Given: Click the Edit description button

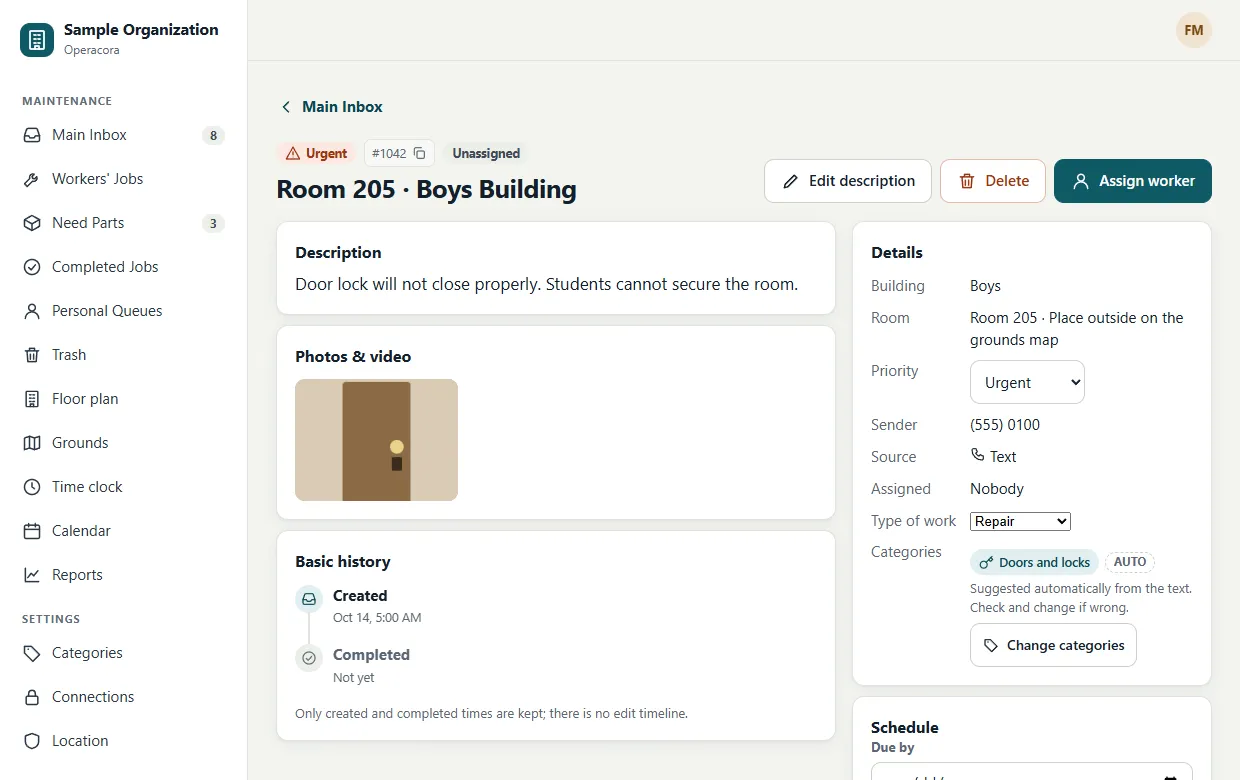Looking at the screenshot, I should point(848,181).
